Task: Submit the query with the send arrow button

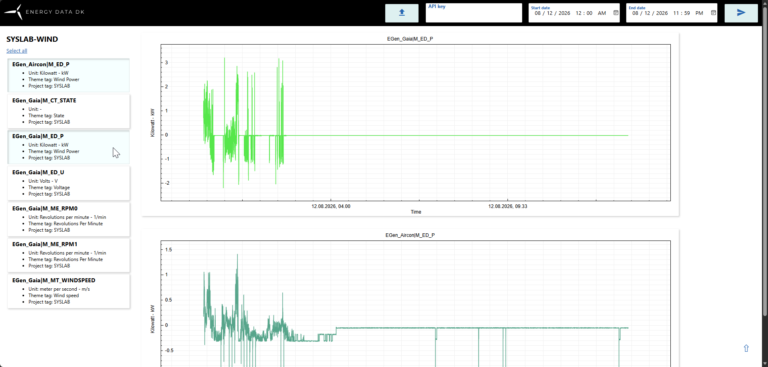Action: pyautogui.click(x=741, y=13)
